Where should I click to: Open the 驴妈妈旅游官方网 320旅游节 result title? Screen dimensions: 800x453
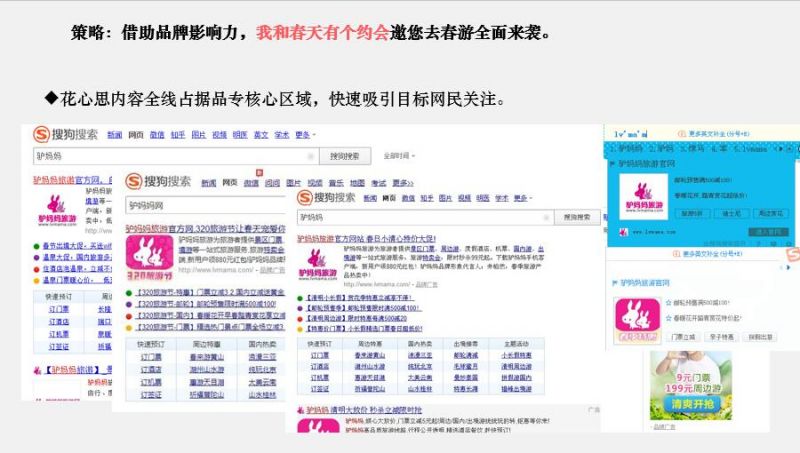[206, 228]
